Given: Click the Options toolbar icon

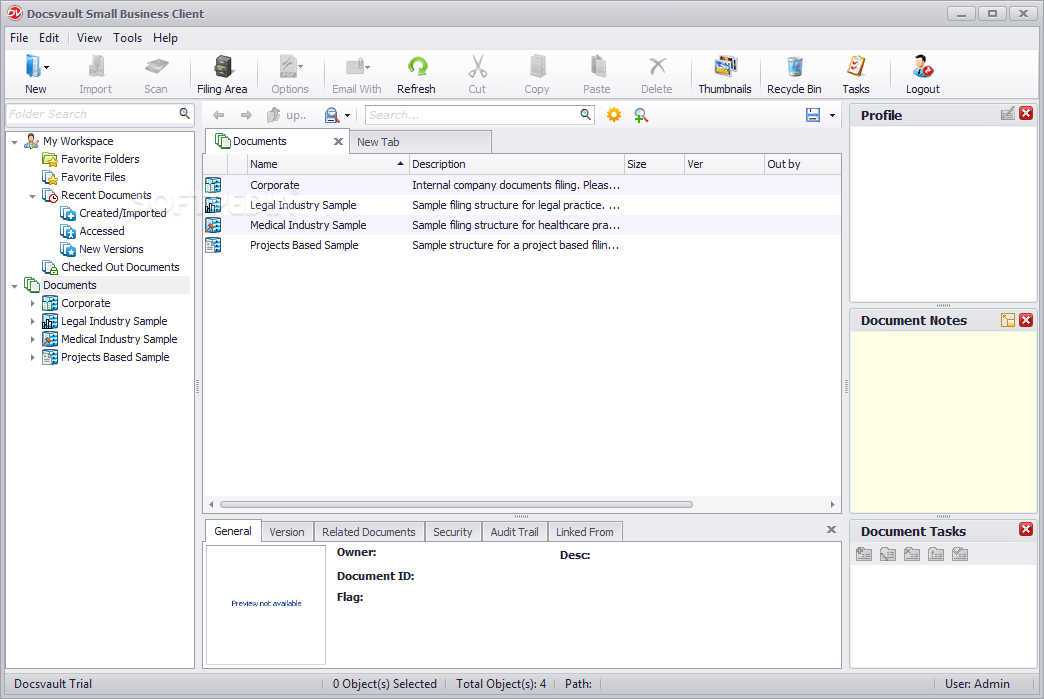Looking at the screenshot, I should [x=288, y=67].
